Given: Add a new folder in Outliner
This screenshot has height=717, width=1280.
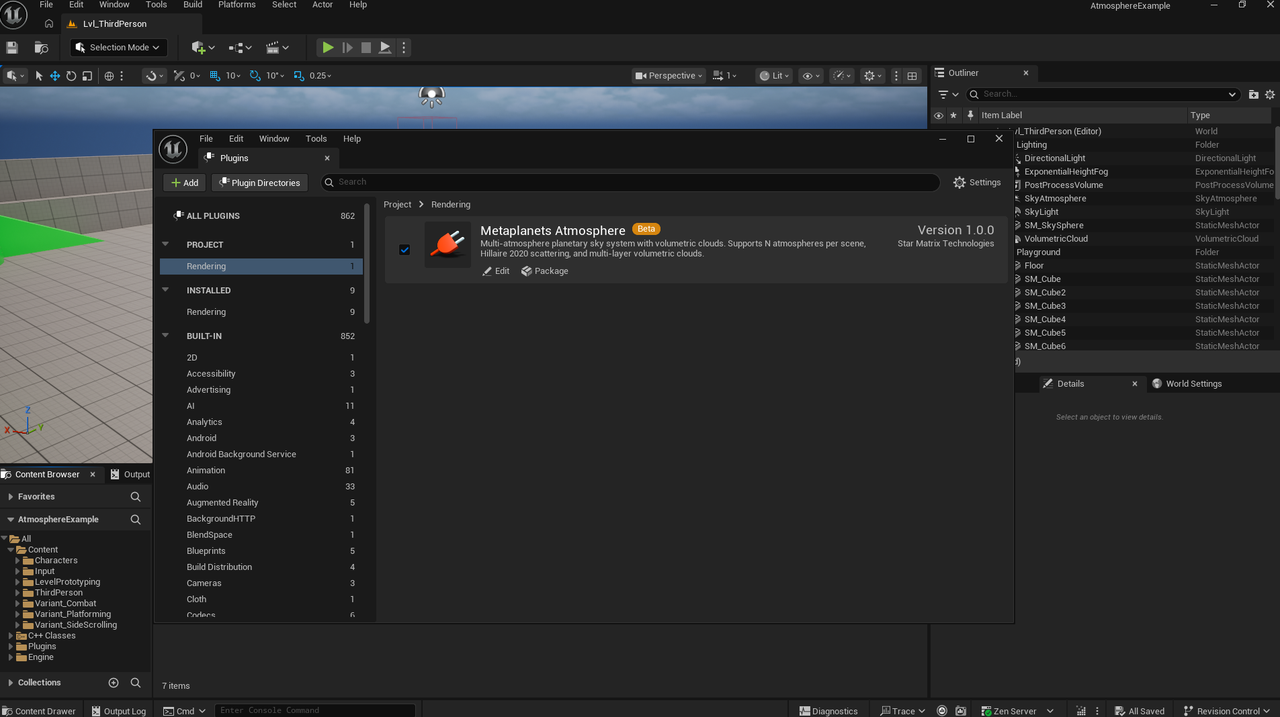Looking at the screenshot, I should 1254,94.
